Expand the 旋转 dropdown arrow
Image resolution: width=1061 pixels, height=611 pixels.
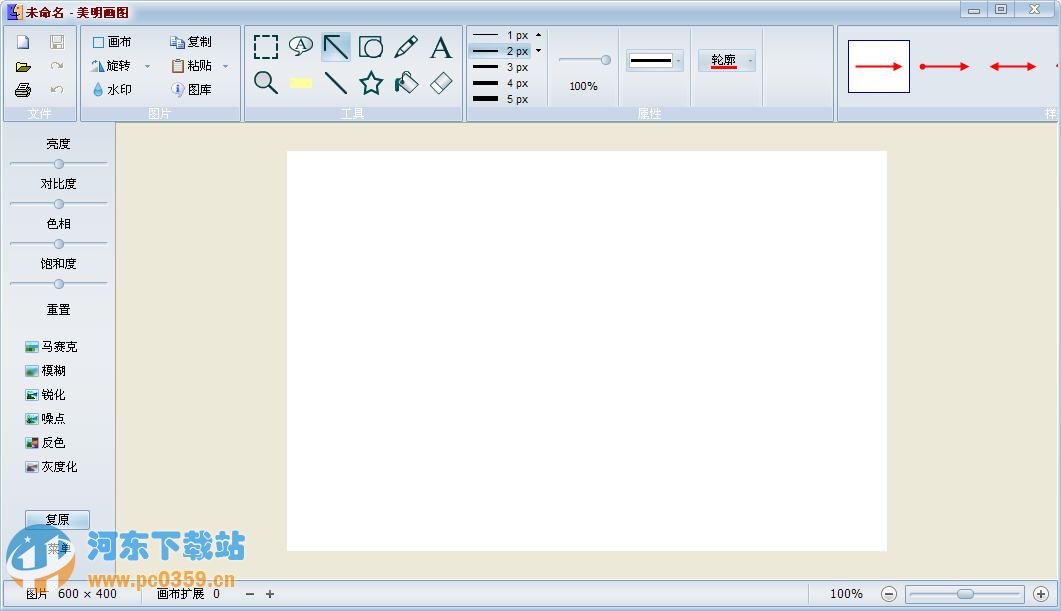coord(148,66)
